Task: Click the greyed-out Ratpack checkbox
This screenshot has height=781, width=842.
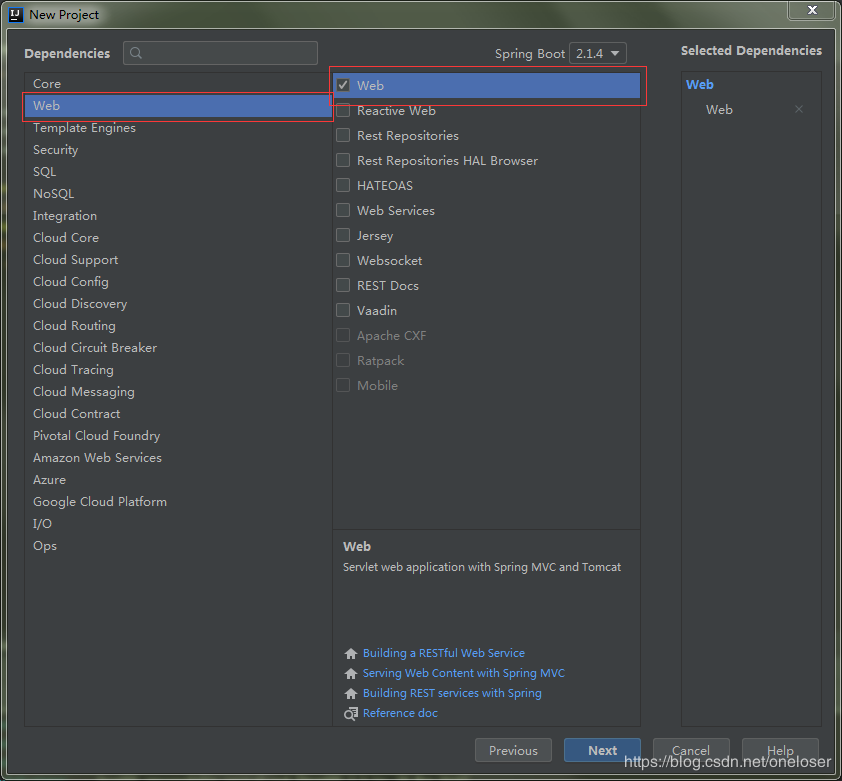Action: click(x=343, y=360)
